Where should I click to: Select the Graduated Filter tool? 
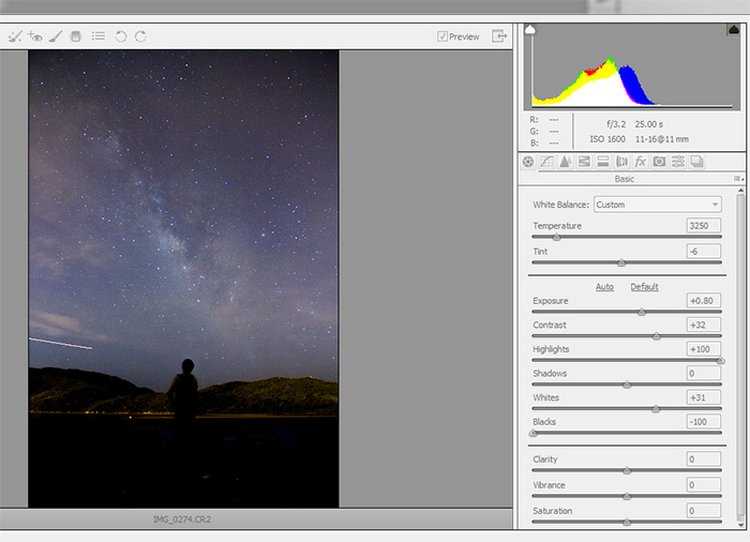pos(76,37)
